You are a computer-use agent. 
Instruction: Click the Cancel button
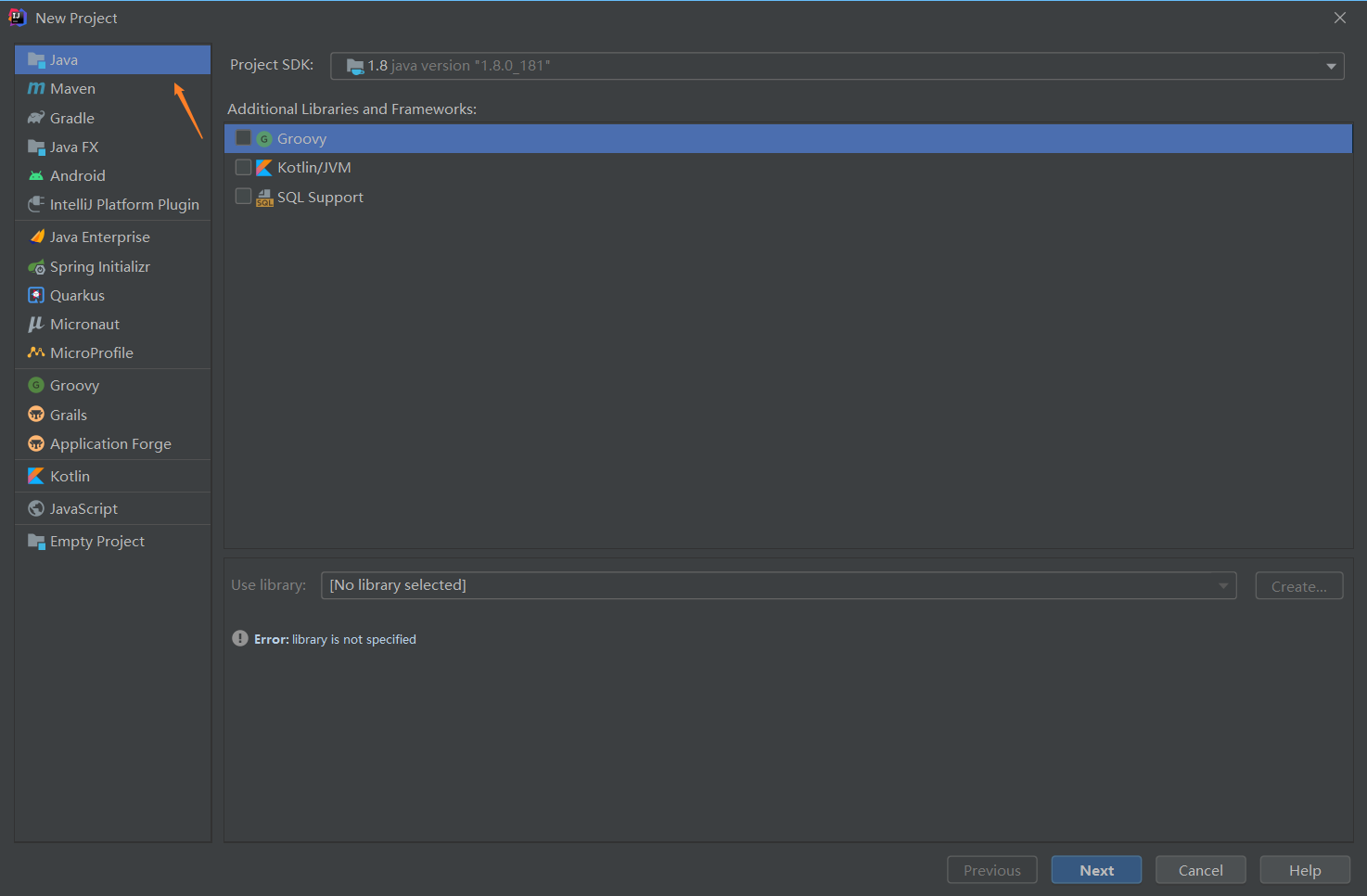pos(1200,870)
